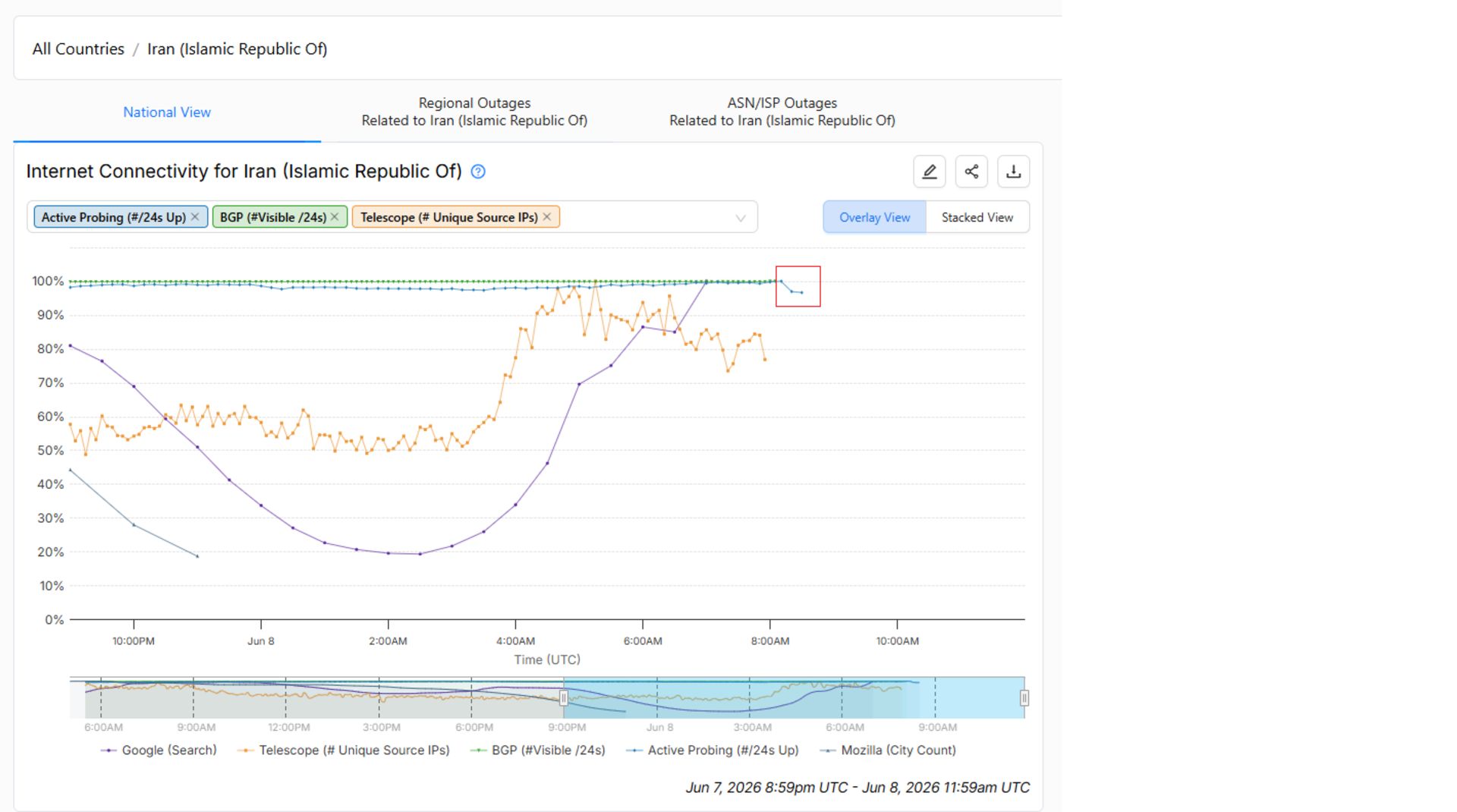Toggle Active Probing legend series

tap(713, 750)
